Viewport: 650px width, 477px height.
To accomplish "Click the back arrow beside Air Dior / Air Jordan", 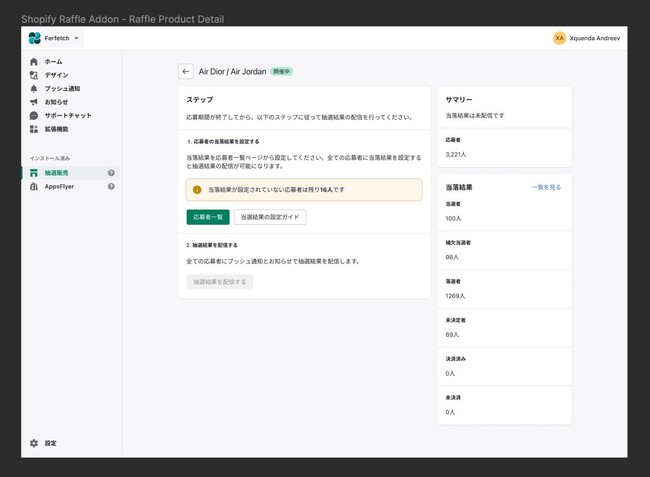I will coord(186,71).
